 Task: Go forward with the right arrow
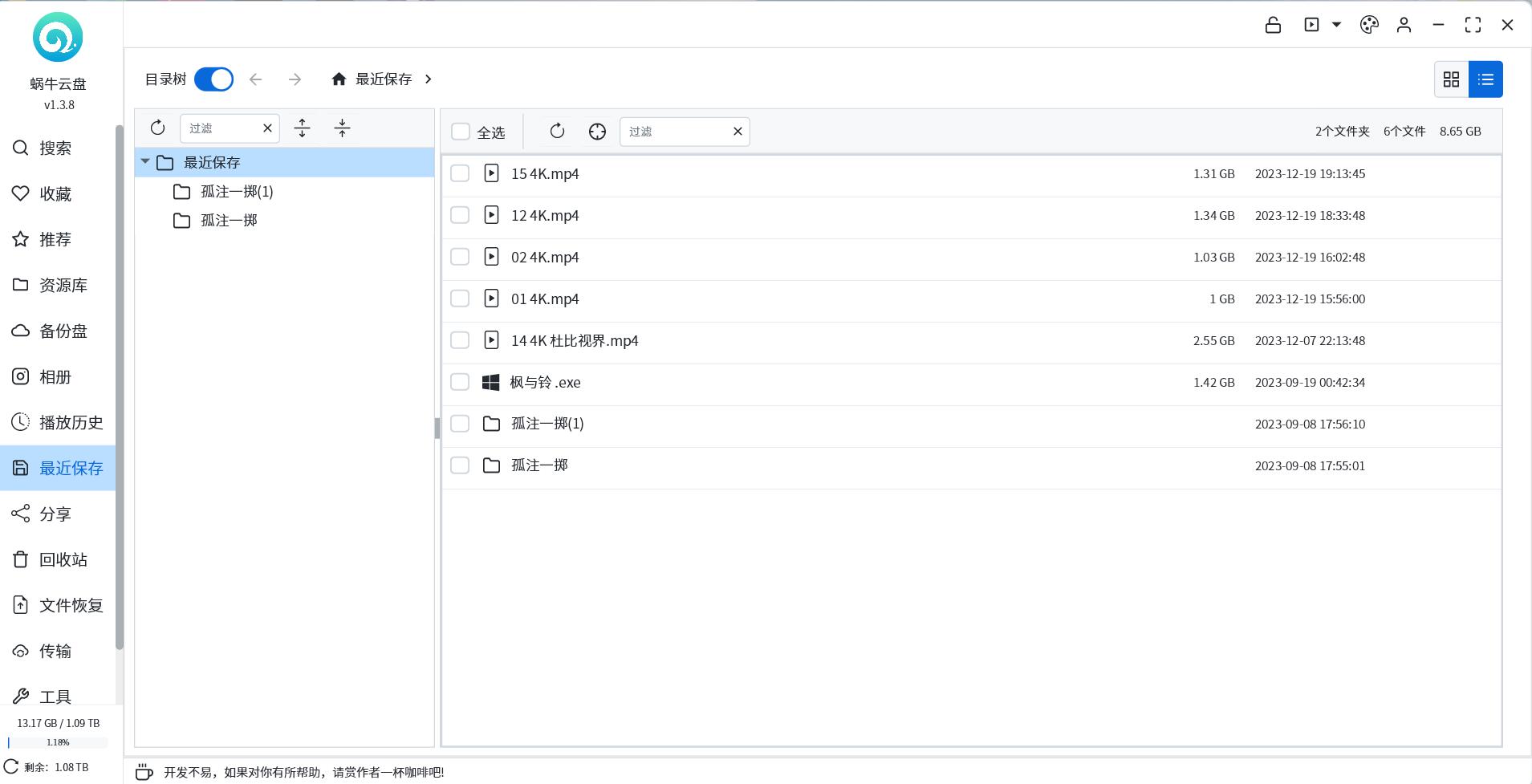point(295,79)
